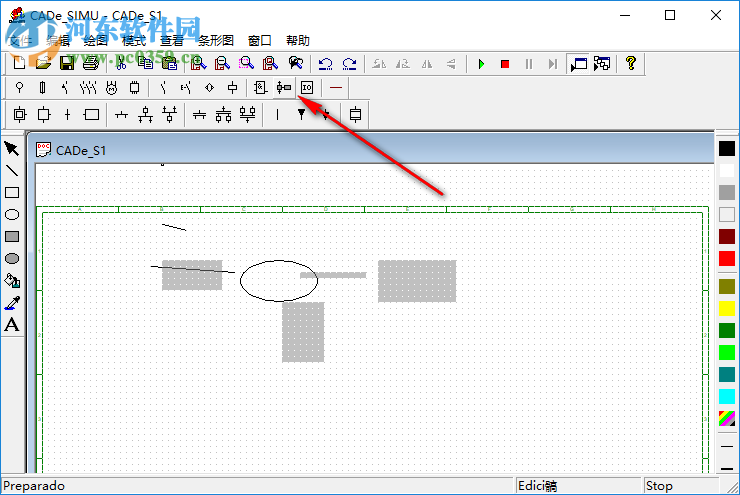Open the 绘图 menu
740x495 pixels.
coord(96,41)
